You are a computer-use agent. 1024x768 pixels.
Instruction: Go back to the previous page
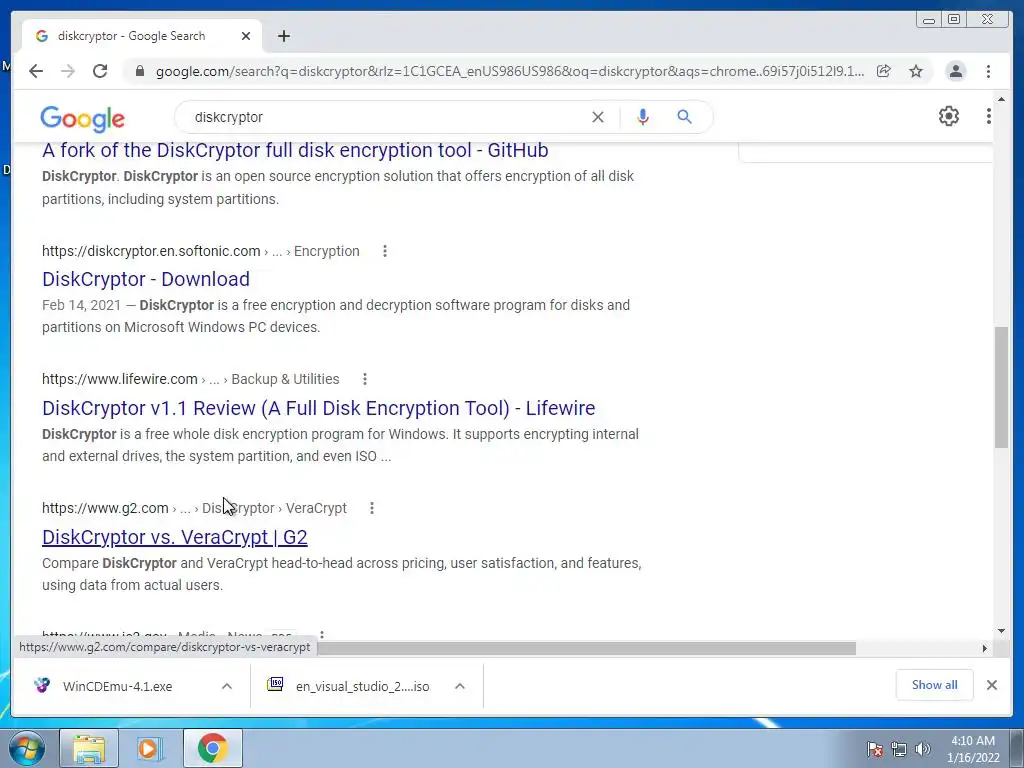(x=36, y=71)
